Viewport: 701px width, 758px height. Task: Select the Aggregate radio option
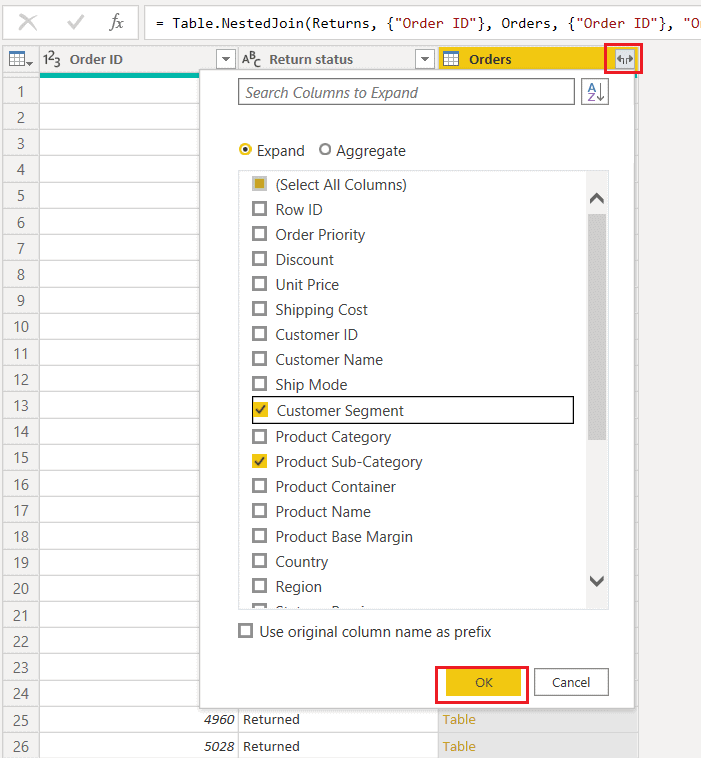click(x=324, y=150)
